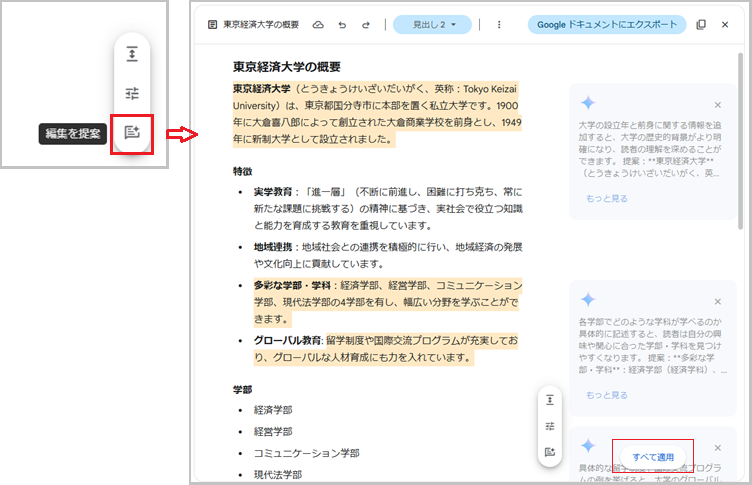Click the 現代法学部 list item
Image resolution: width=752 pixels, height=485 pixels.
(278, 475)
